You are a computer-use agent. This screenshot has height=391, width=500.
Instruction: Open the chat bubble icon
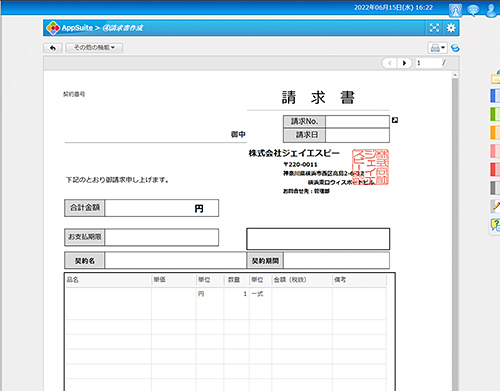[x=473, y=10]
